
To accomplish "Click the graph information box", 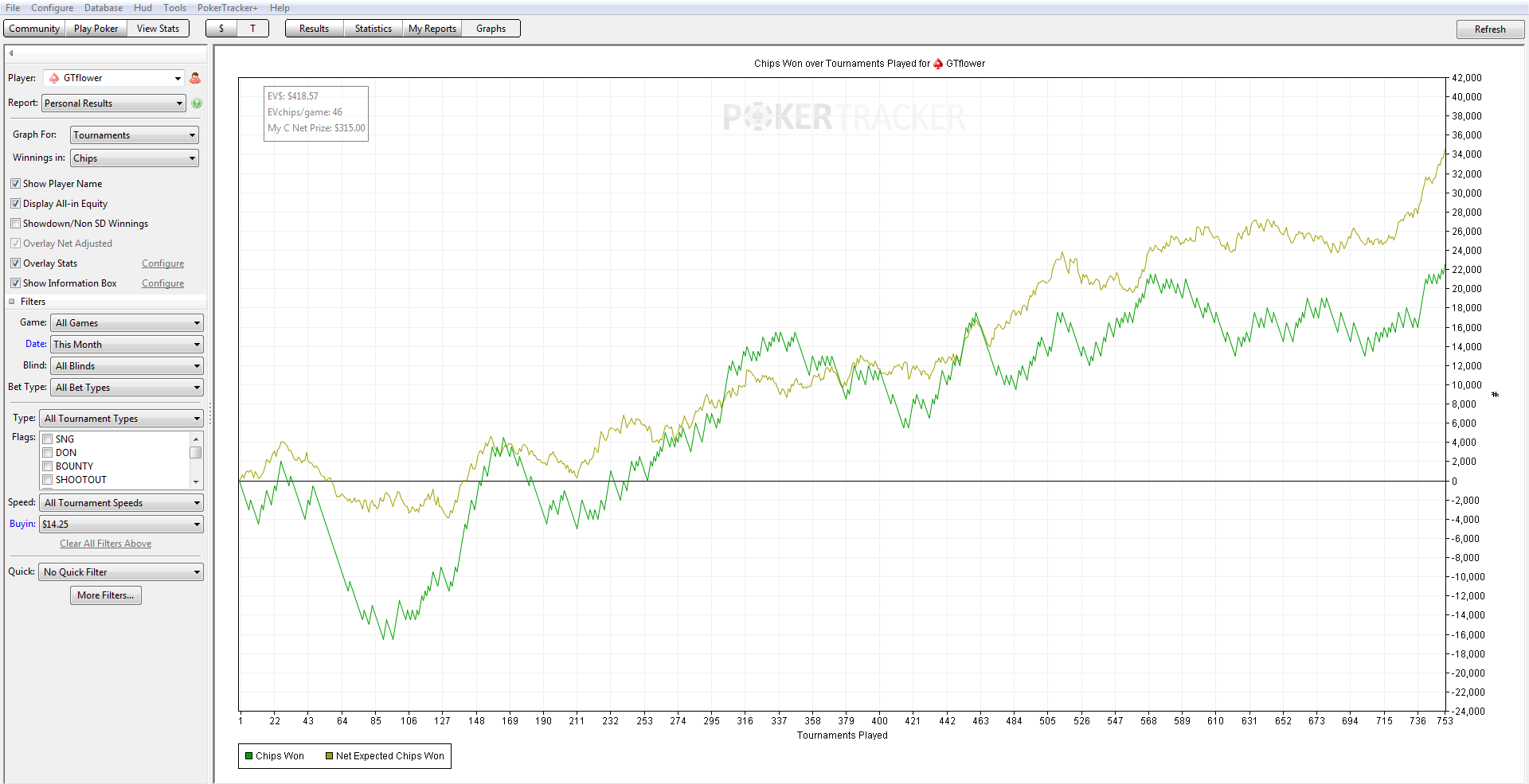I will point(316,113).
